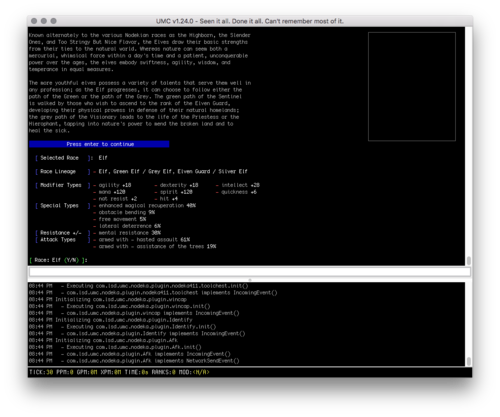Click the 'mana +120' modifier
This screenshot has height=417, width=500.
tap(112, 192)
